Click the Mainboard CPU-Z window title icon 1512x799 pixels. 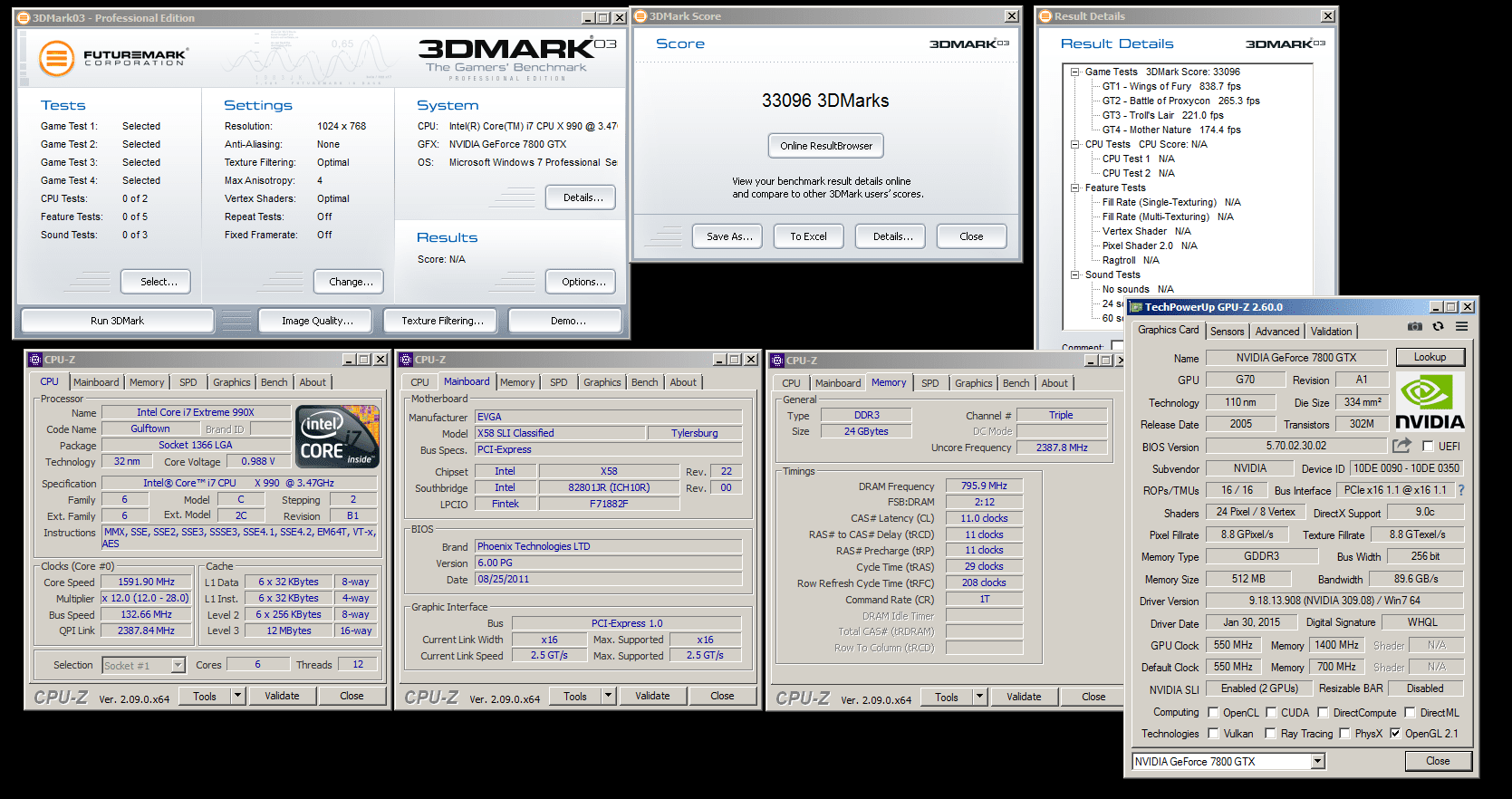point(406,360)
